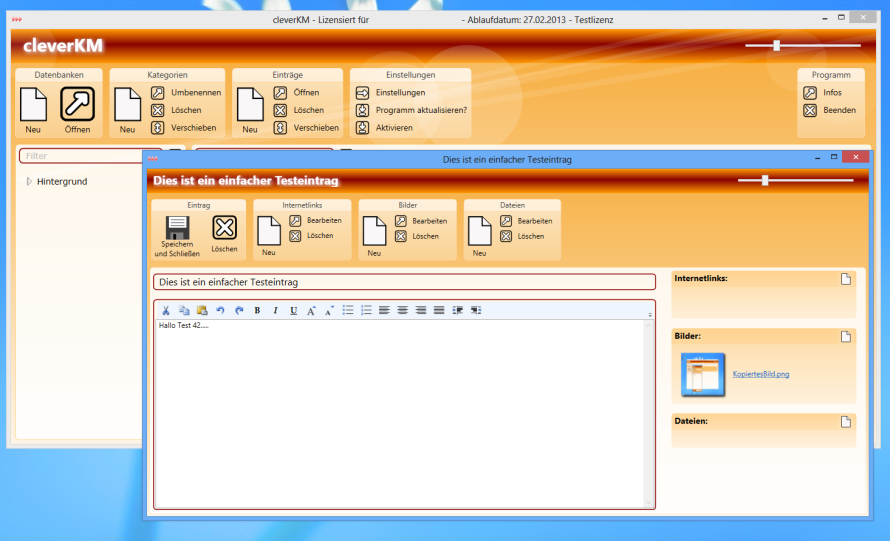
Task: Open editor toolbar overflow arrow
Action: (x=650, y=314)
